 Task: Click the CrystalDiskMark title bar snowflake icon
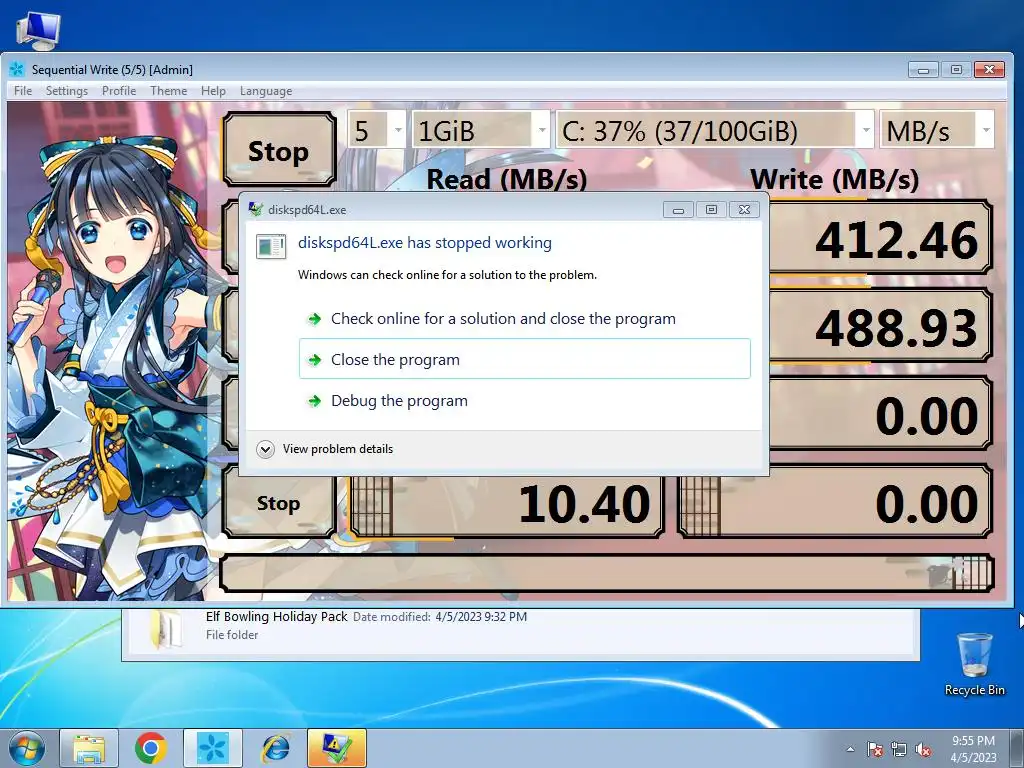click(x=17, y=69)
